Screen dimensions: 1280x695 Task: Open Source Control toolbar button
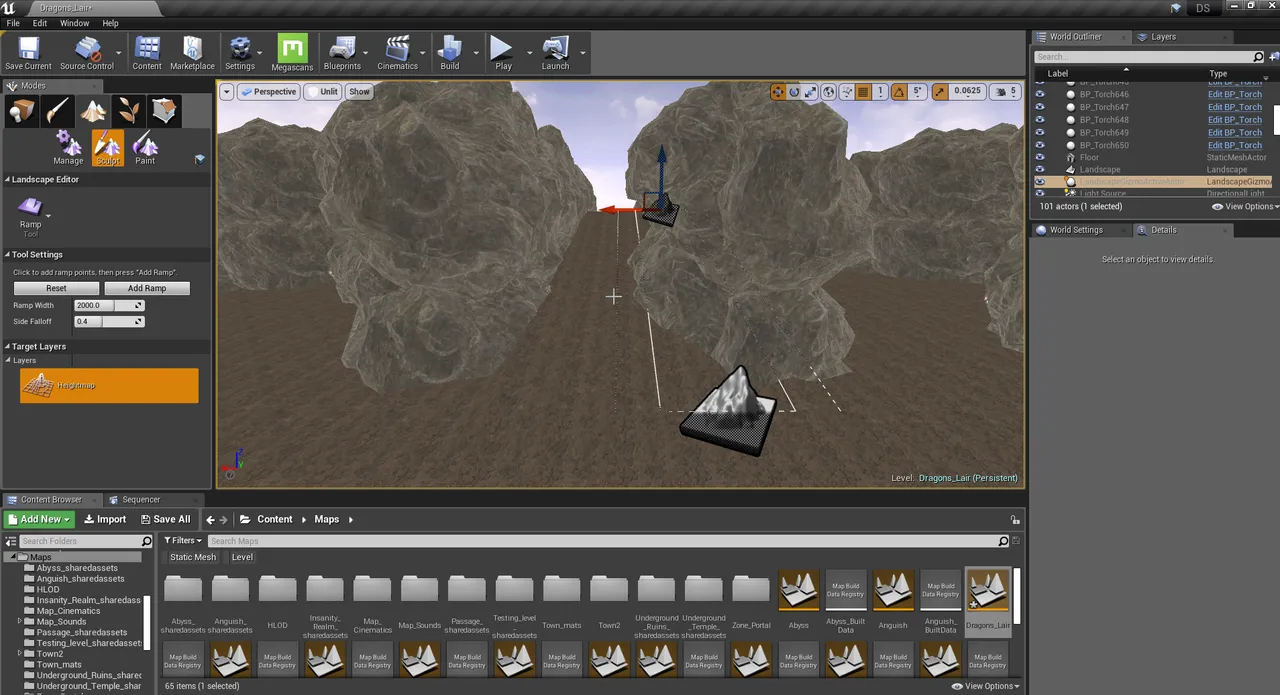tap(87, 53)
